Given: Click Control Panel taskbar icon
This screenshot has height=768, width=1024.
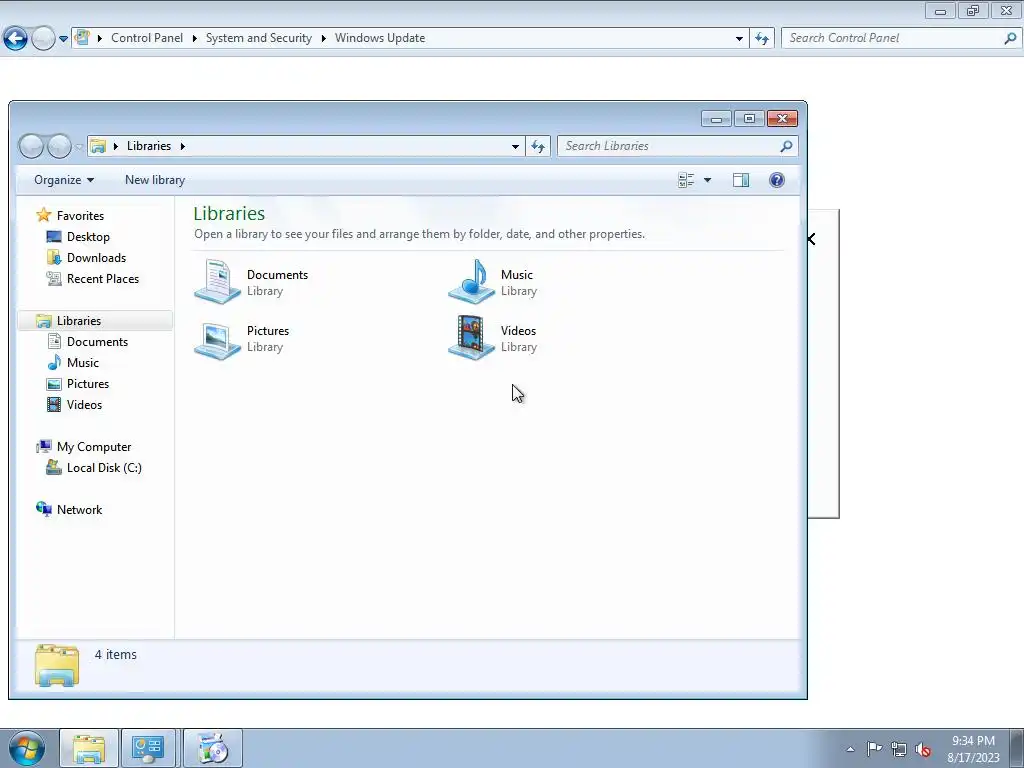Looking at the screenshot, I should point(148,748).
